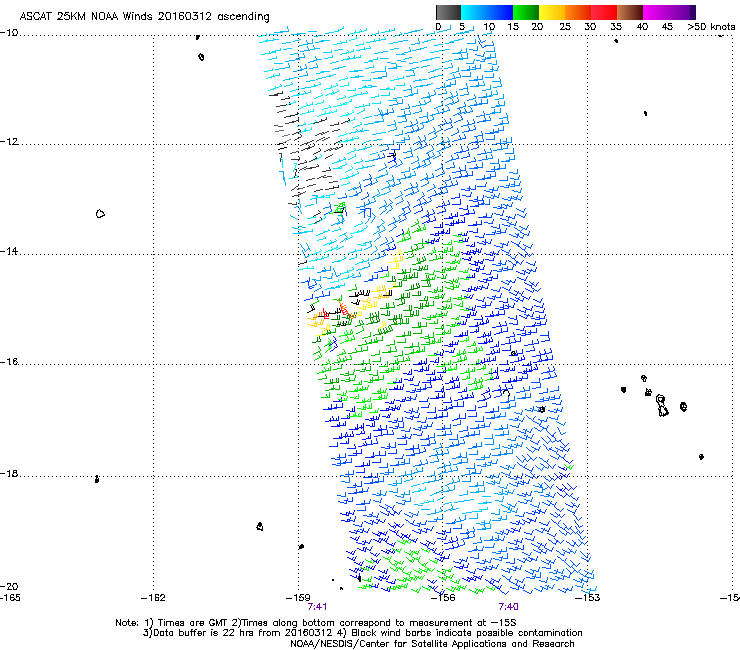
Task: Click the legend value '25'
Action: (565, 27)
